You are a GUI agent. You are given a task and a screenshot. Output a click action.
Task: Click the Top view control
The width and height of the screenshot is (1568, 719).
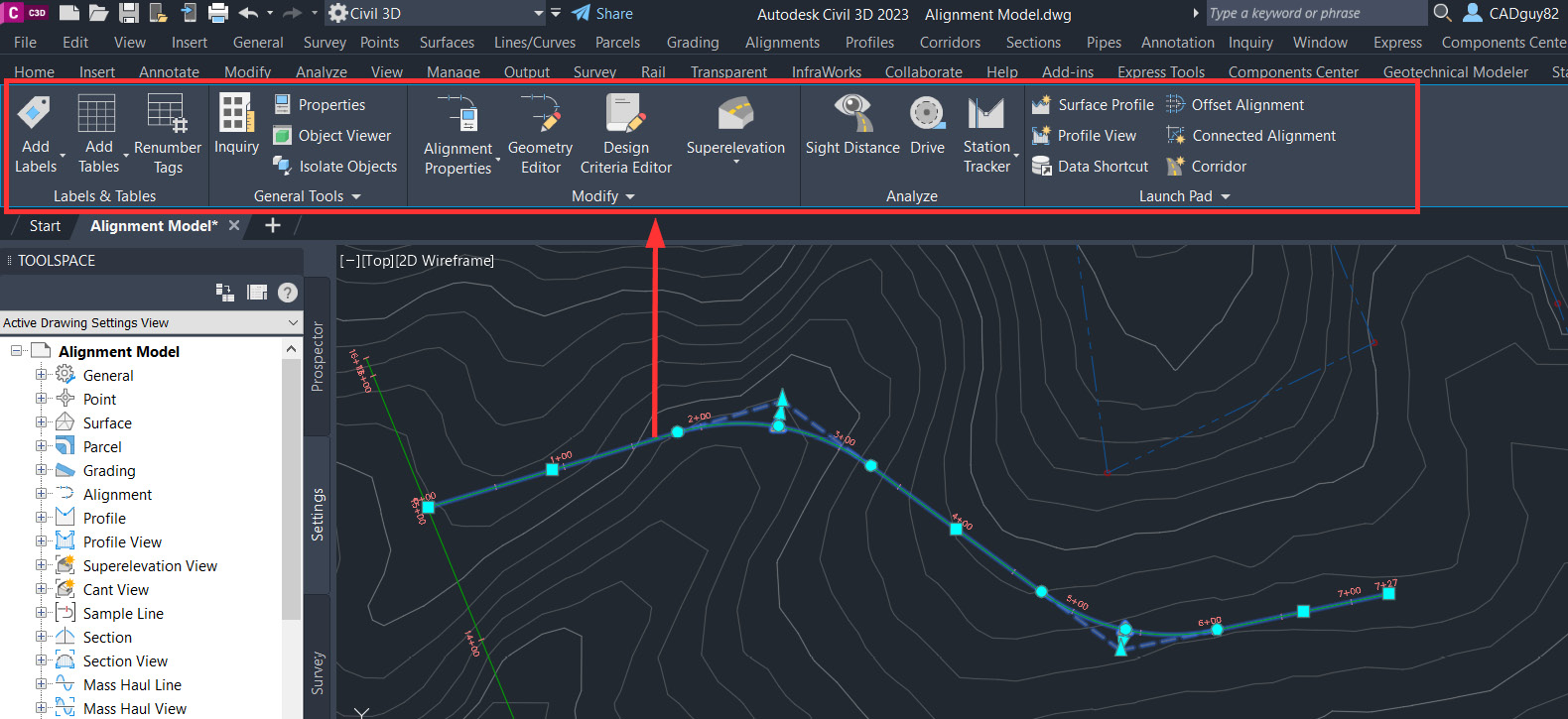378,261
